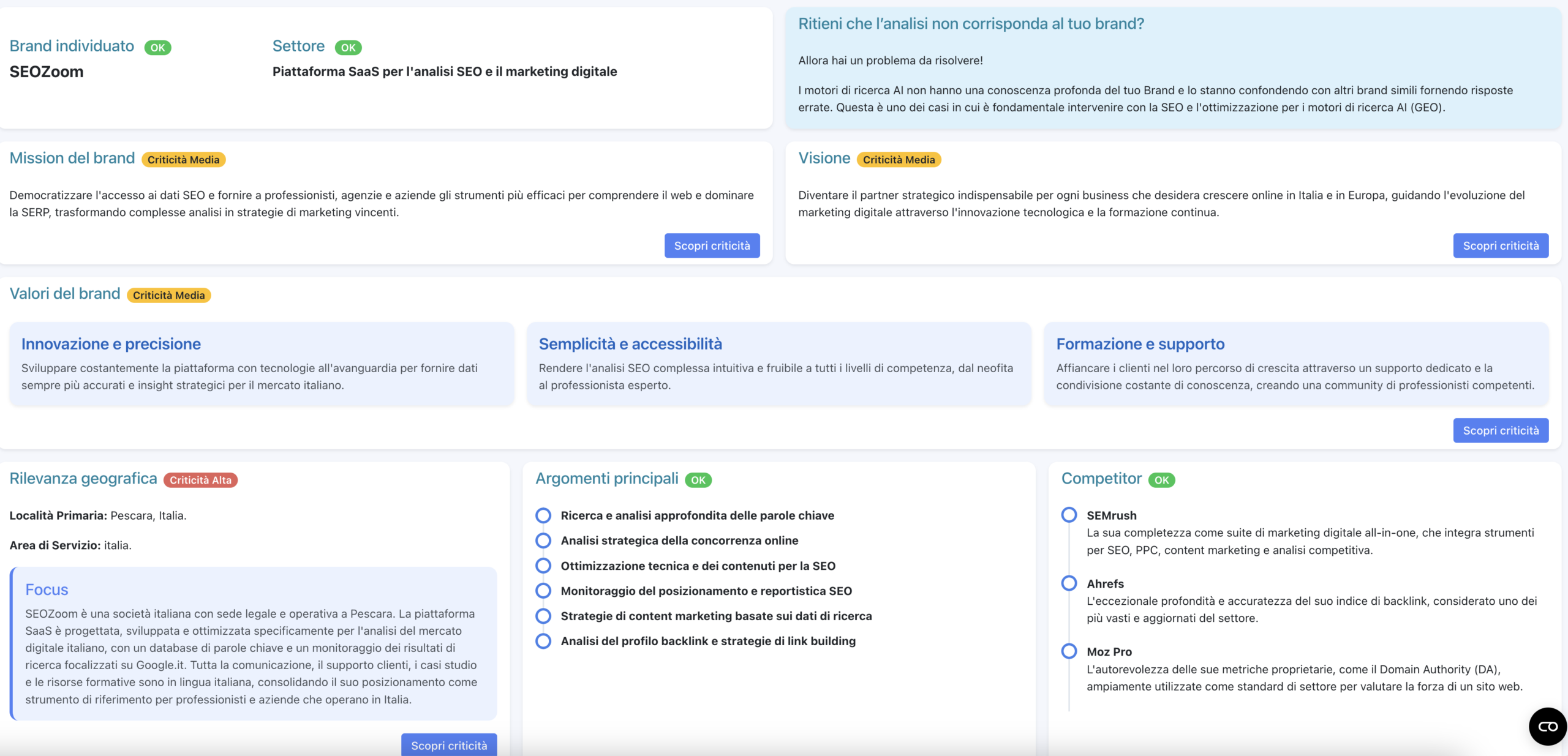Click bullet for Analisi strategica della concorrenza
The image size is (1568, 756).
543,541
